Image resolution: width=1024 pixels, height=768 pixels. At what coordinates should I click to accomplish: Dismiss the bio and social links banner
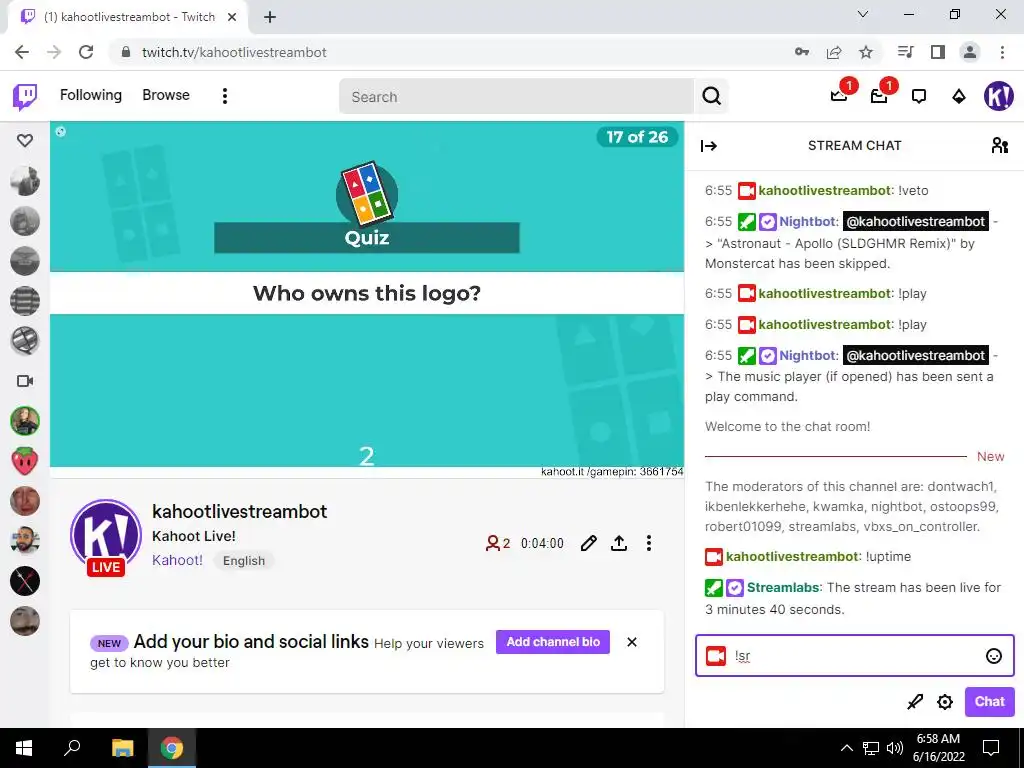pos(632,642)
